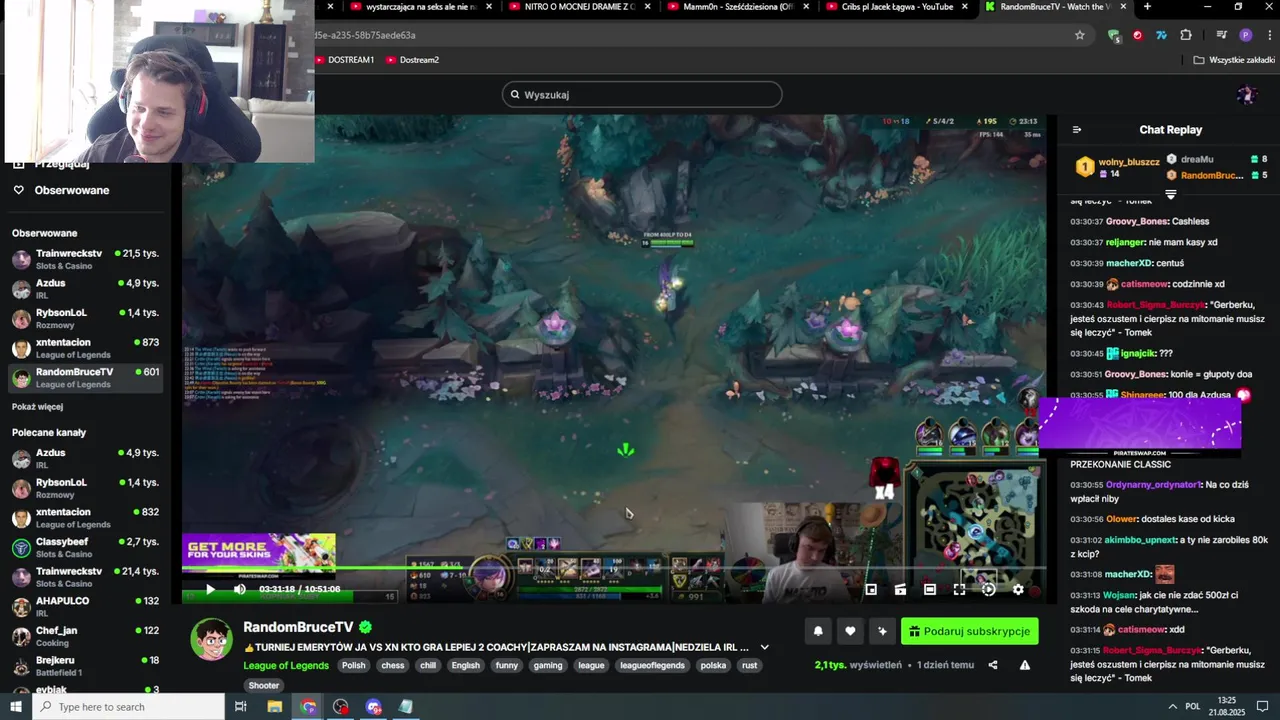Open media control icon in Chrome
This screenshot has height=720, width=1280.
point(1221,35)
